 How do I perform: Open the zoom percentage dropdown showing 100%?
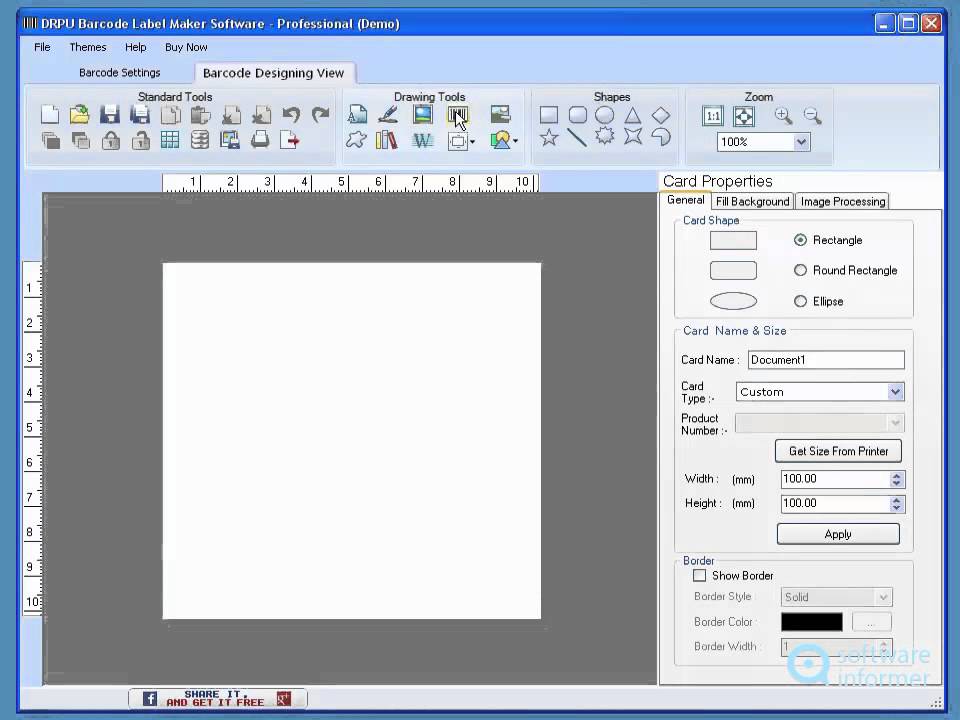[801, 142]
